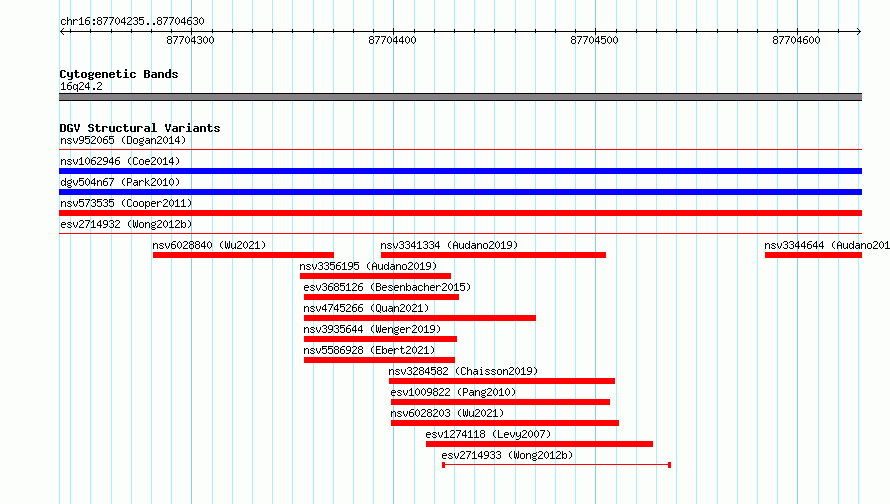
Task: Click the red bar under nsv6028840 (Wu2021)
Action: [243, 255]
